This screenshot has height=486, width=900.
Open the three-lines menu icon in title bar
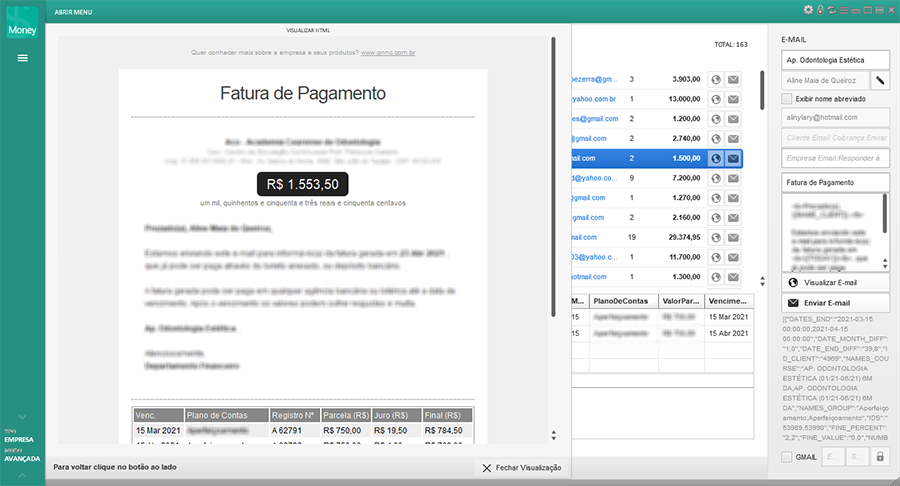pos(844,10)
